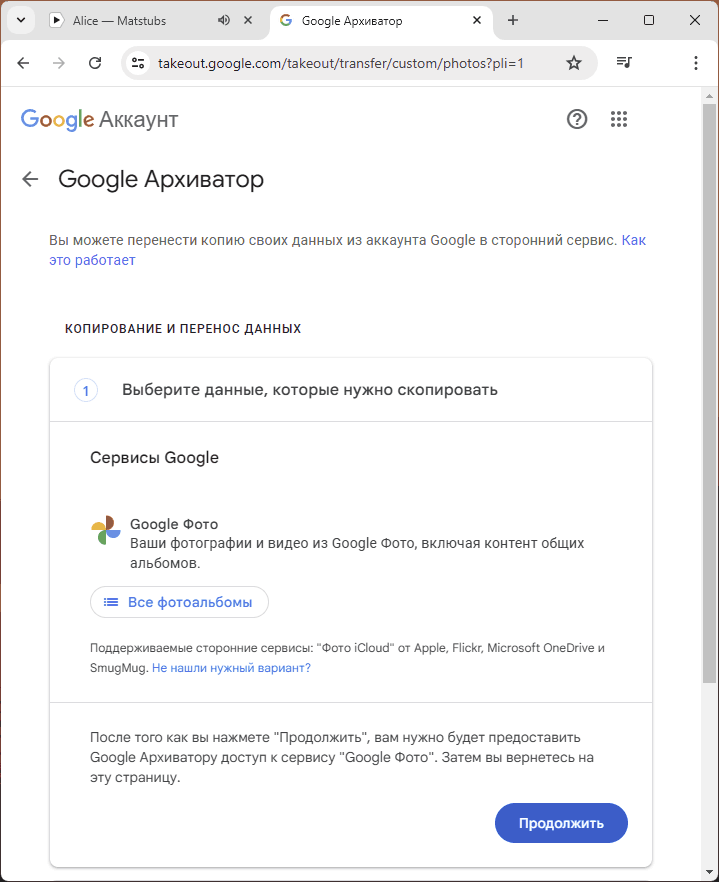Open the media control icon in toolbar
This screenshot has width=719, height=882.
pos(624,63)
